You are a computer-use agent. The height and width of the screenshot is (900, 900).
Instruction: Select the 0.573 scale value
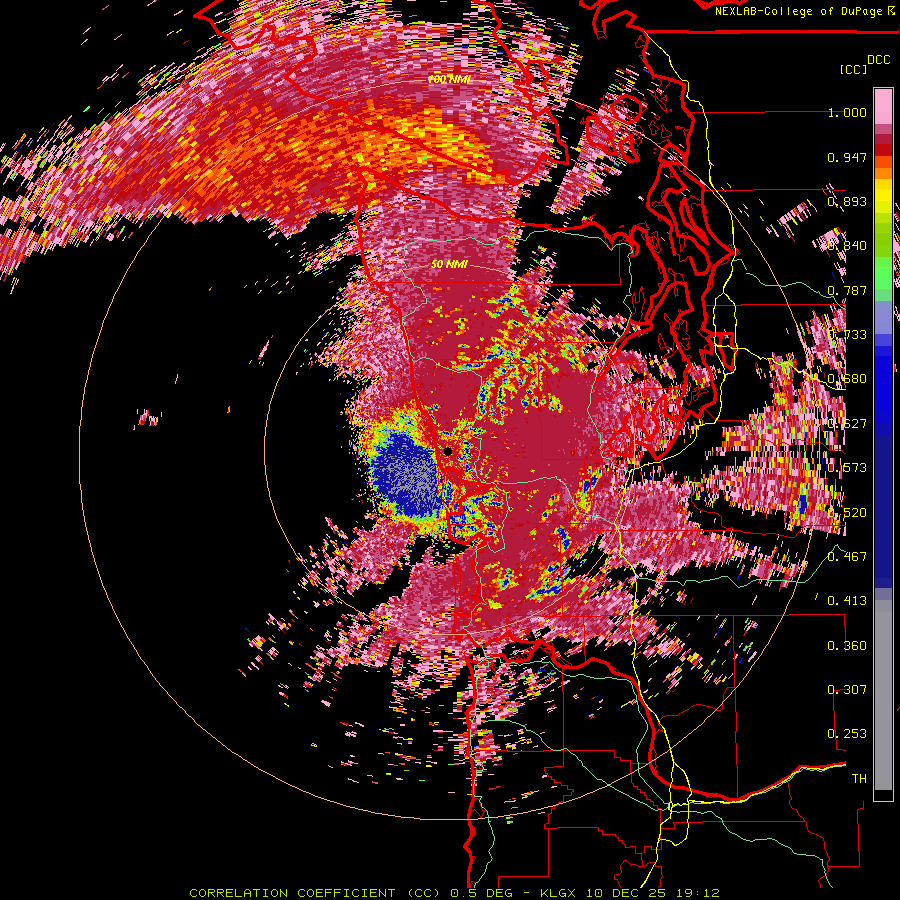tap(847, 467)
